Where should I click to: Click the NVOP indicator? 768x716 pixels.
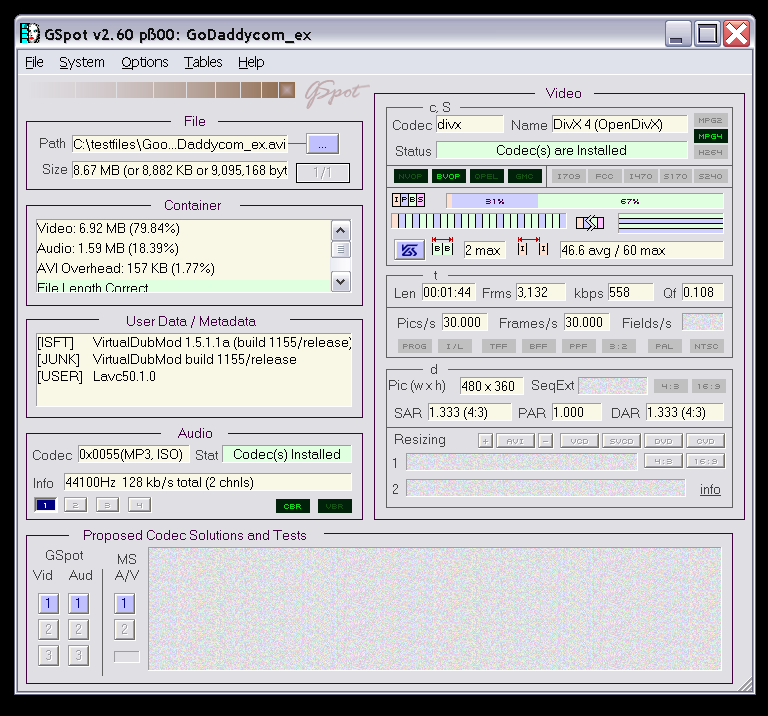[x=410, y=176]
